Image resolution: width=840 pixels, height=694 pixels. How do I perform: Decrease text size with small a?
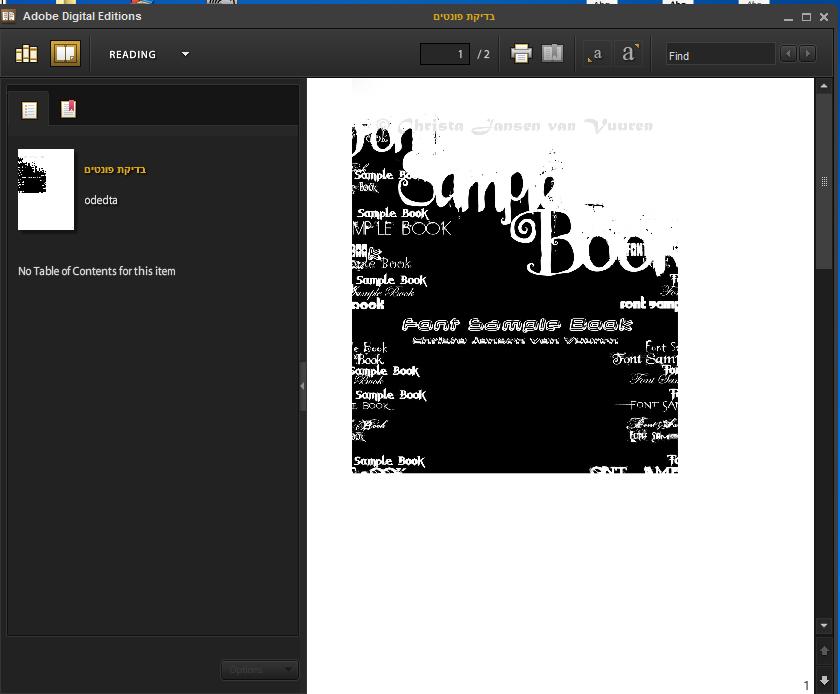point(596,54)
